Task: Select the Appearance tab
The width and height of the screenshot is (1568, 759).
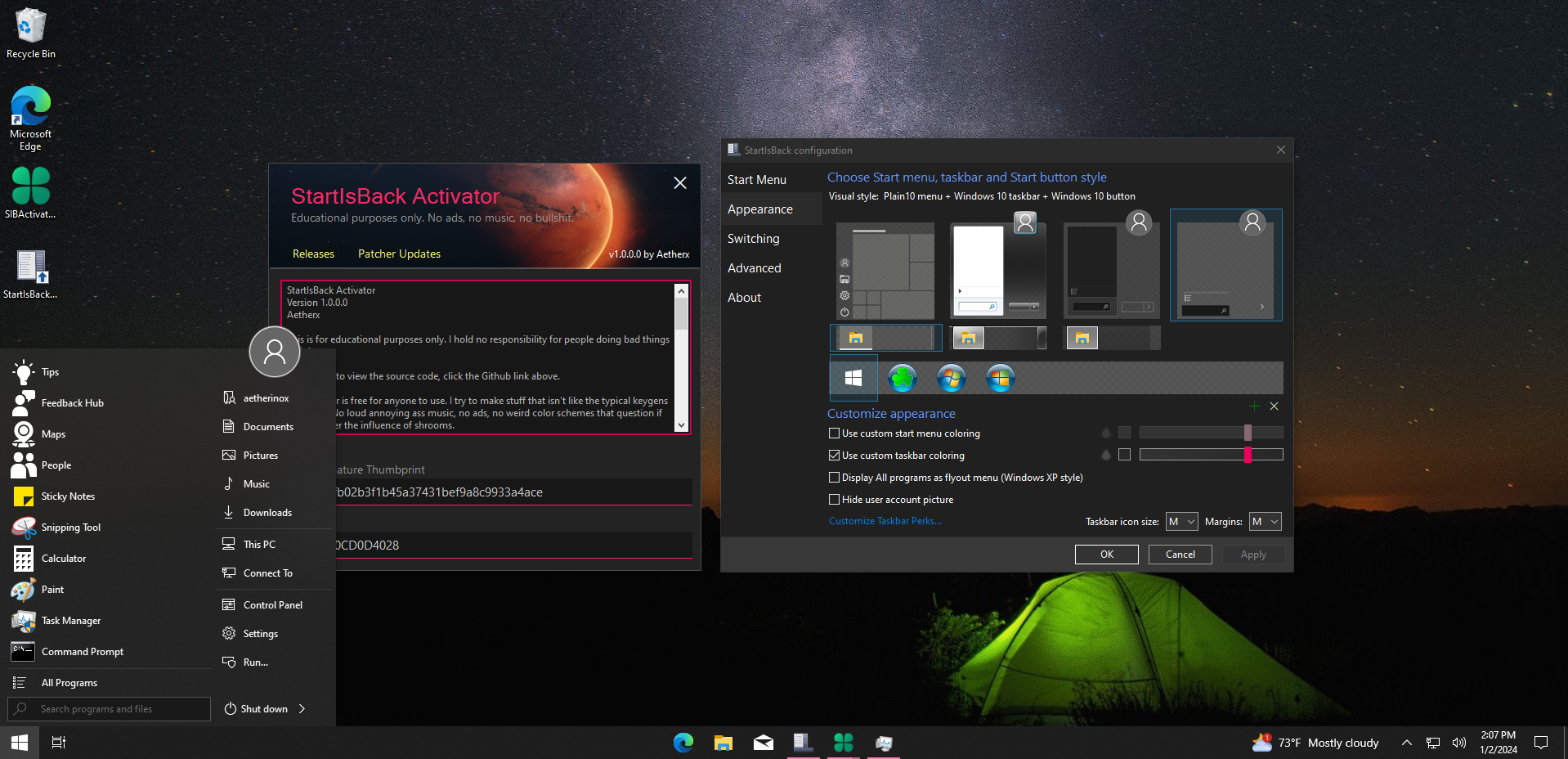Action: click(760, 209)
